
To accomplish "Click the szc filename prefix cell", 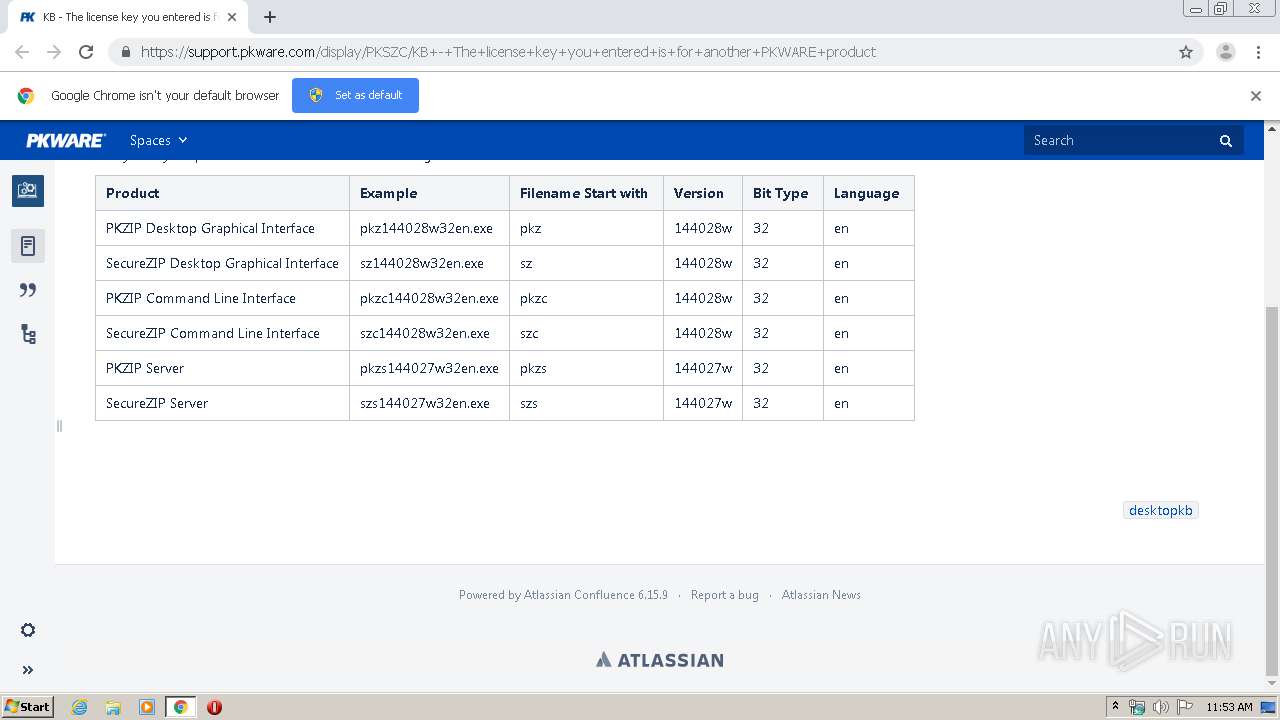I will pyautogui.click(x=586, y=333).
